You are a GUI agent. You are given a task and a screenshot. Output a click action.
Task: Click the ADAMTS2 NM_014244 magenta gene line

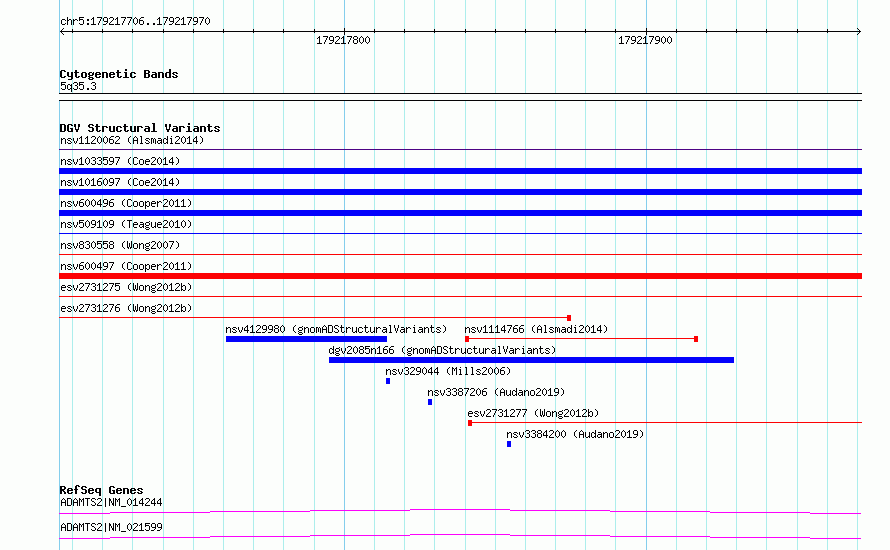460,511
